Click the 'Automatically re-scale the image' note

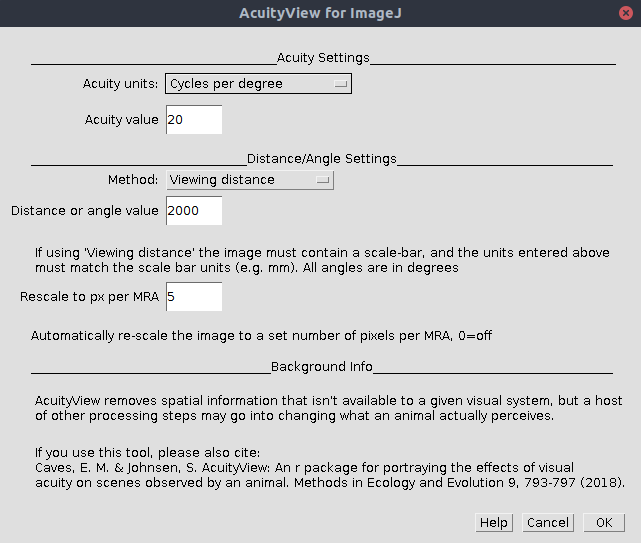[261, 336]
